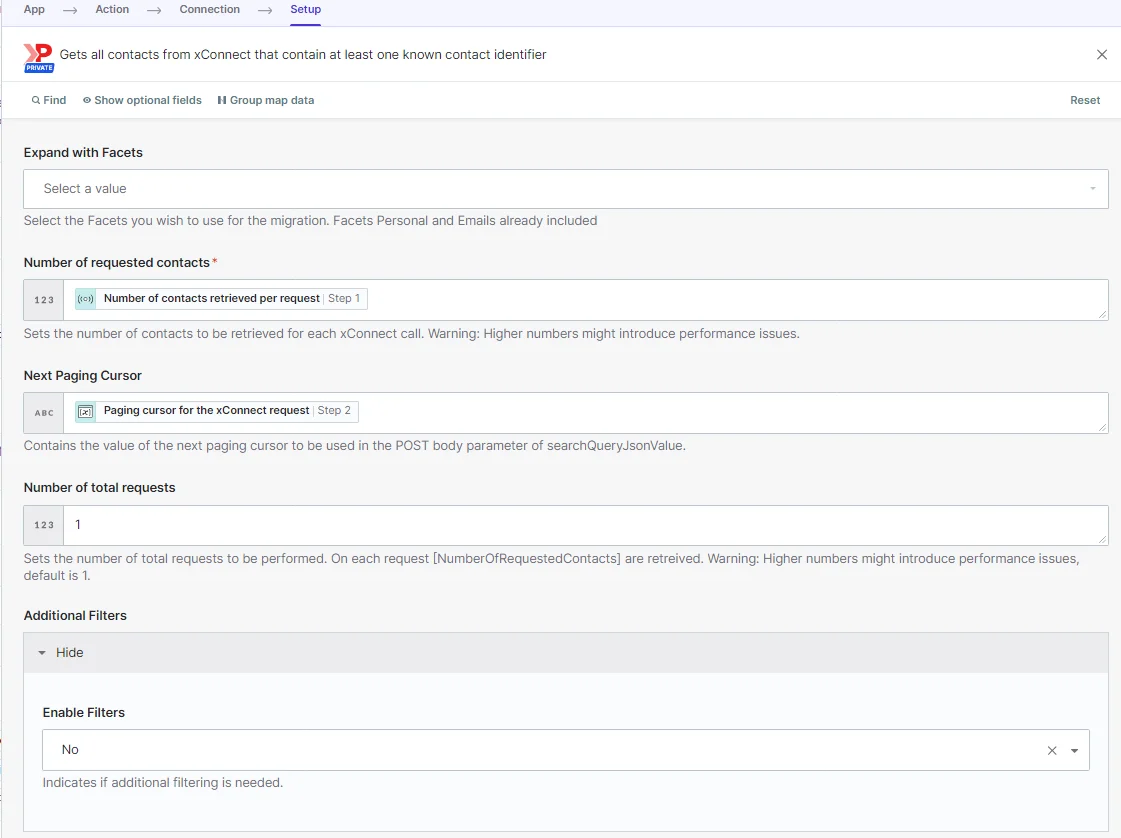Open the Find search tool
The width and height of the screenshot is (1121, 838).
49,100
